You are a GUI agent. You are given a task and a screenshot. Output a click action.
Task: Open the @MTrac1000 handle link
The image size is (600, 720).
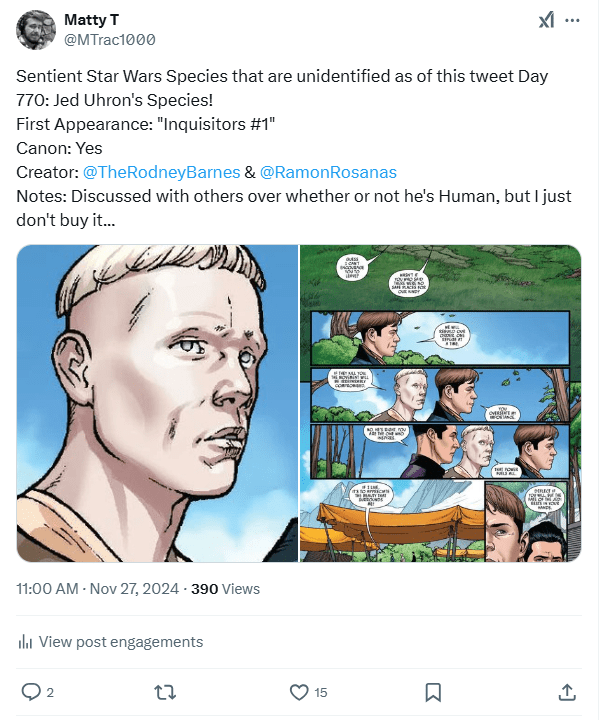110,40
